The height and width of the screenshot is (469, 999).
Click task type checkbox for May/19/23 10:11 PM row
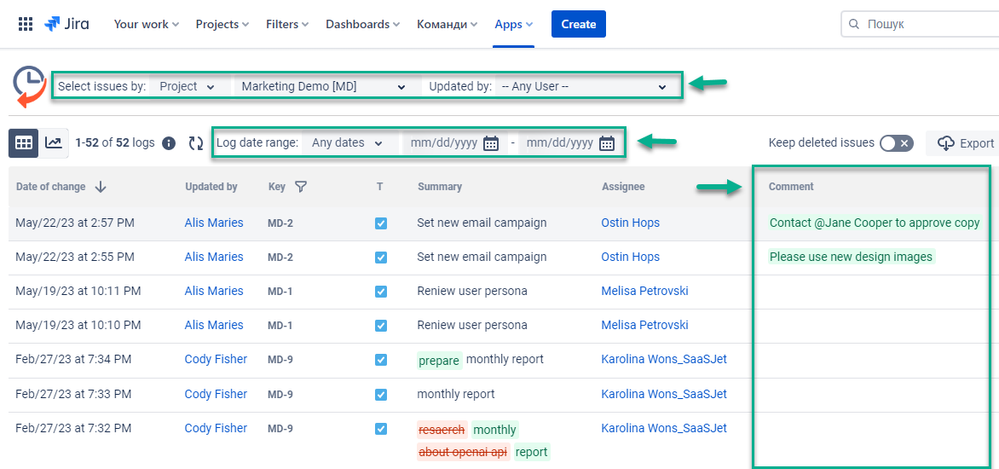[381, 291]
